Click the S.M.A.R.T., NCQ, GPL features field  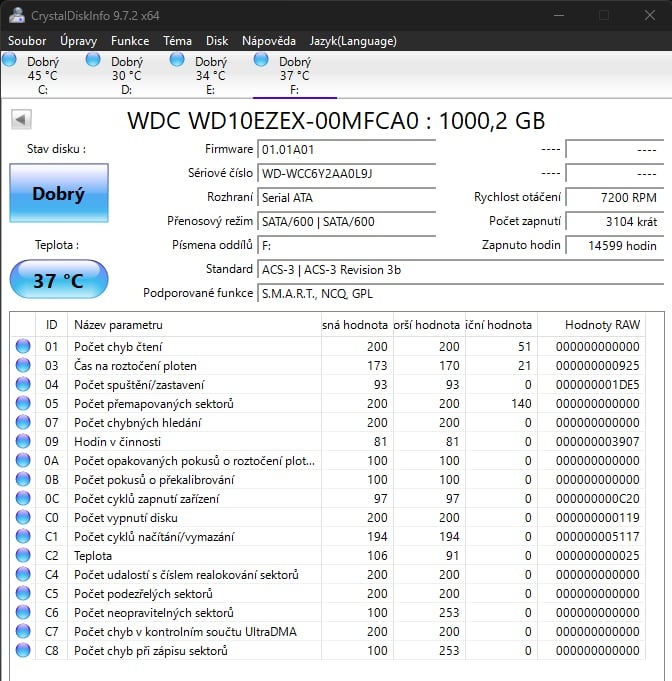[460, 294]
